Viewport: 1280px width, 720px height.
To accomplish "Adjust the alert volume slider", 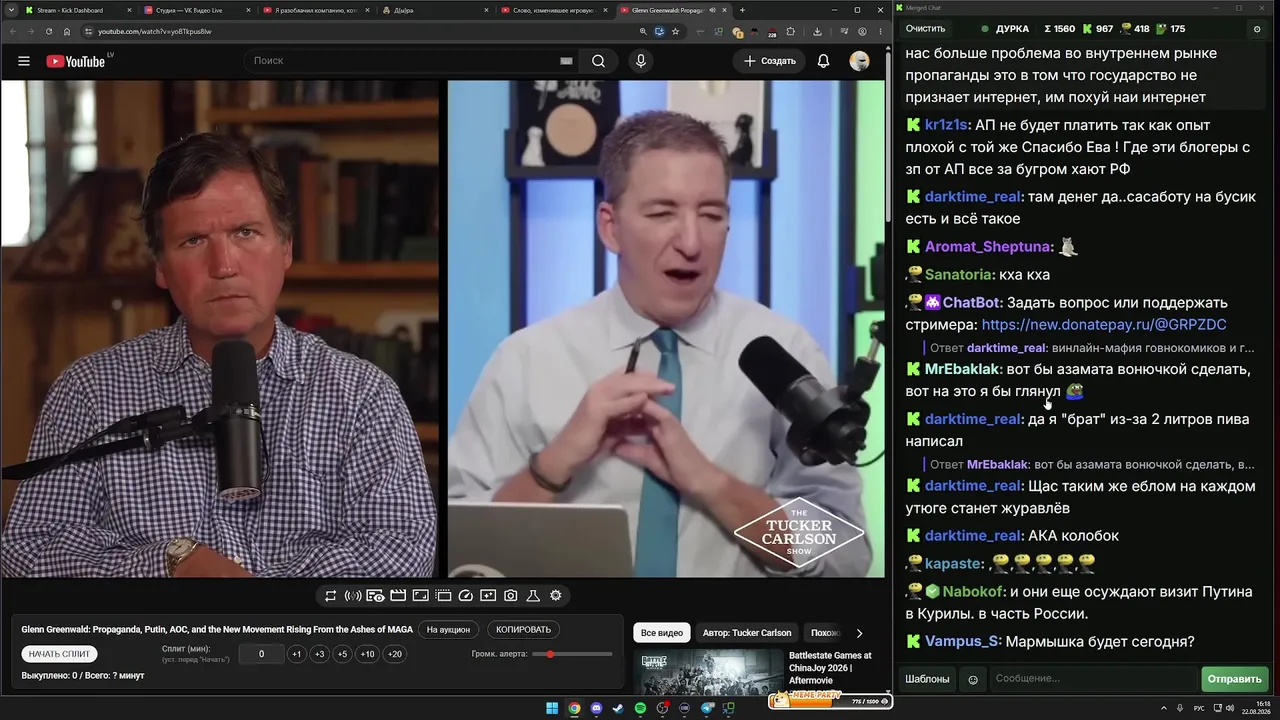I will tap(573, 654).
